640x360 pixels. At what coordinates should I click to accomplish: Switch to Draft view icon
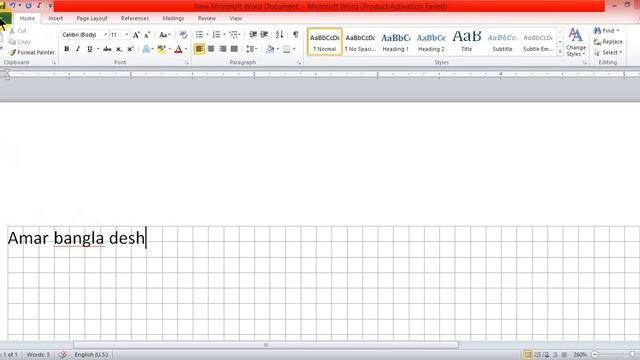pos(564,355)
